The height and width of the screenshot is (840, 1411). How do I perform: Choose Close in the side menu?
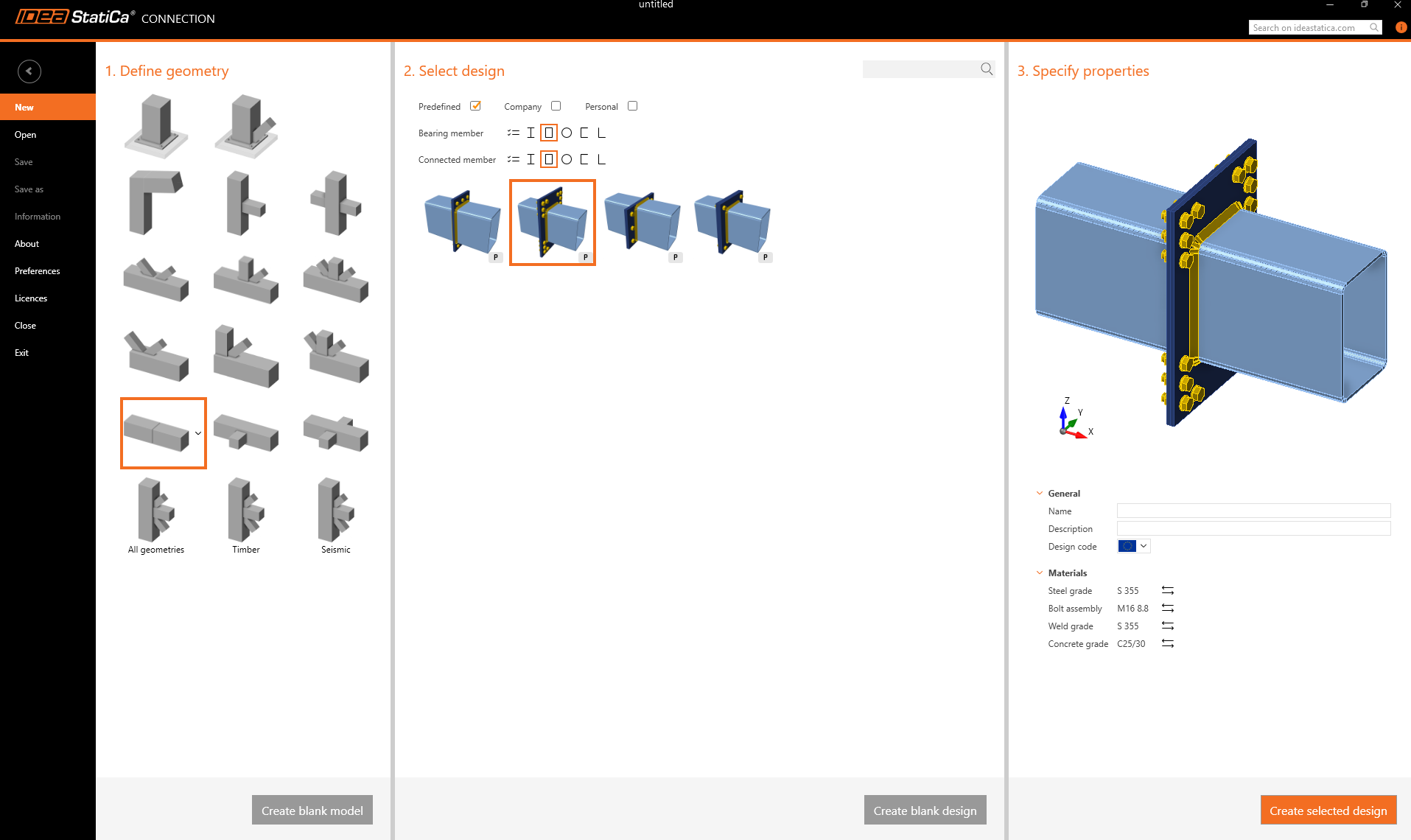click(48, 325)
